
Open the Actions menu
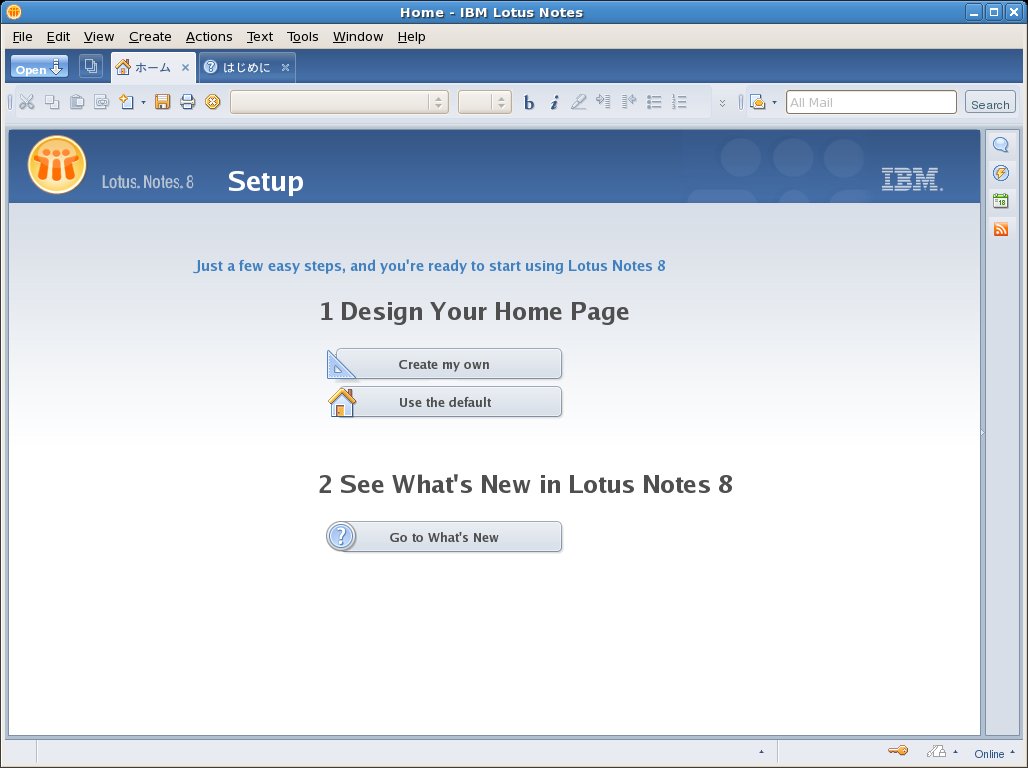pos(209,37)
